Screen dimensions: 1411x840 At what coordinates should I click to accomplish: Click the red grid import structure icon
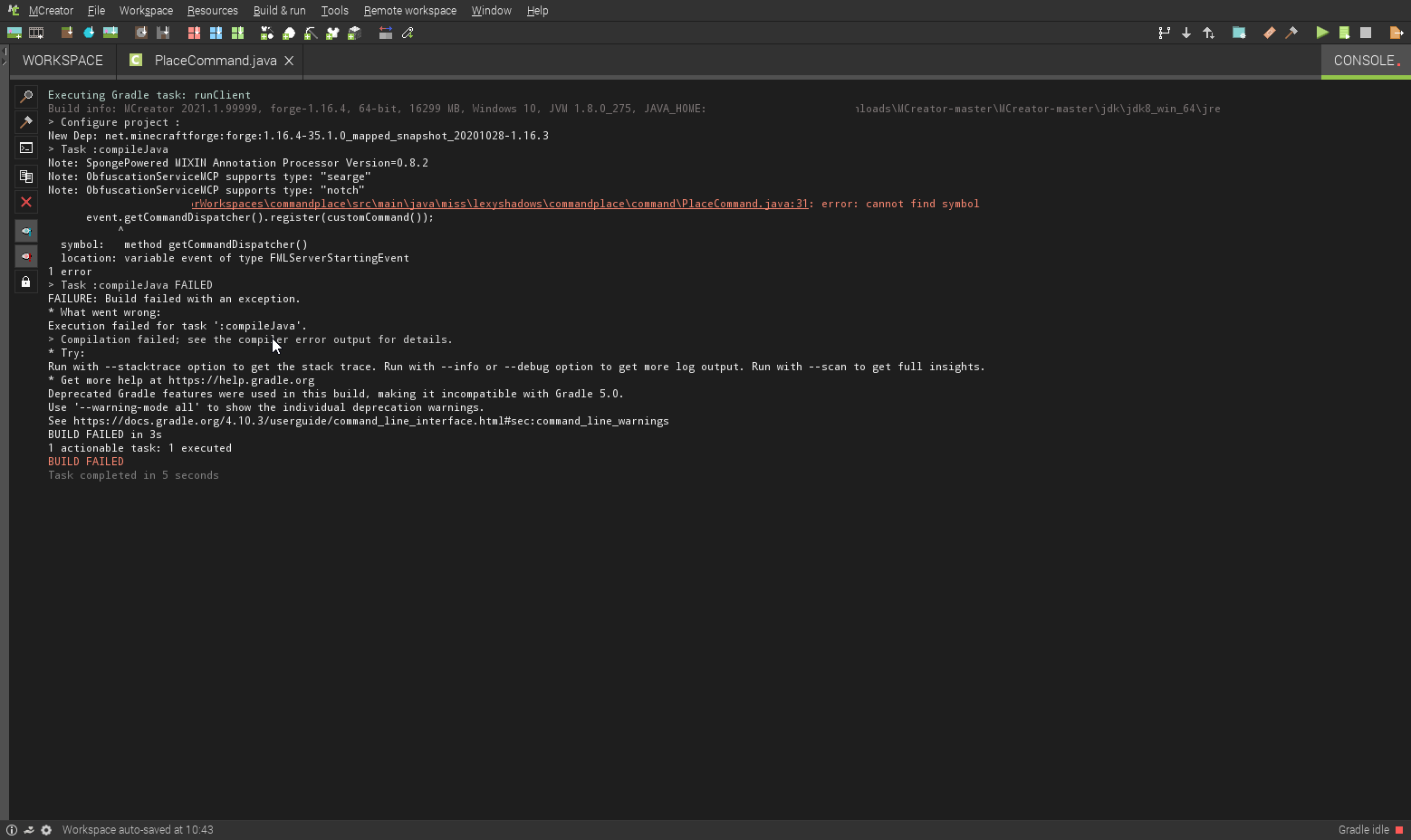tap(194, 33)
